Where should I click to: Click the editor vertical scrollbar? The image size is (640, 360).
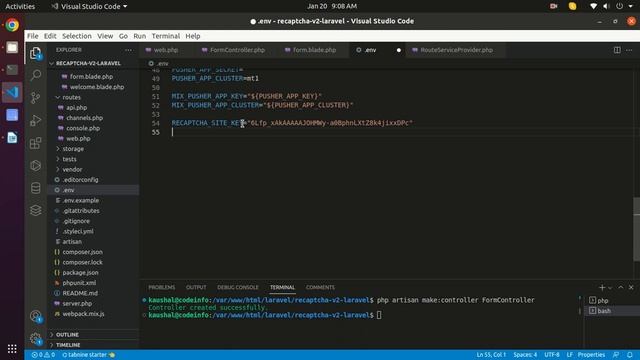point(636,229)
